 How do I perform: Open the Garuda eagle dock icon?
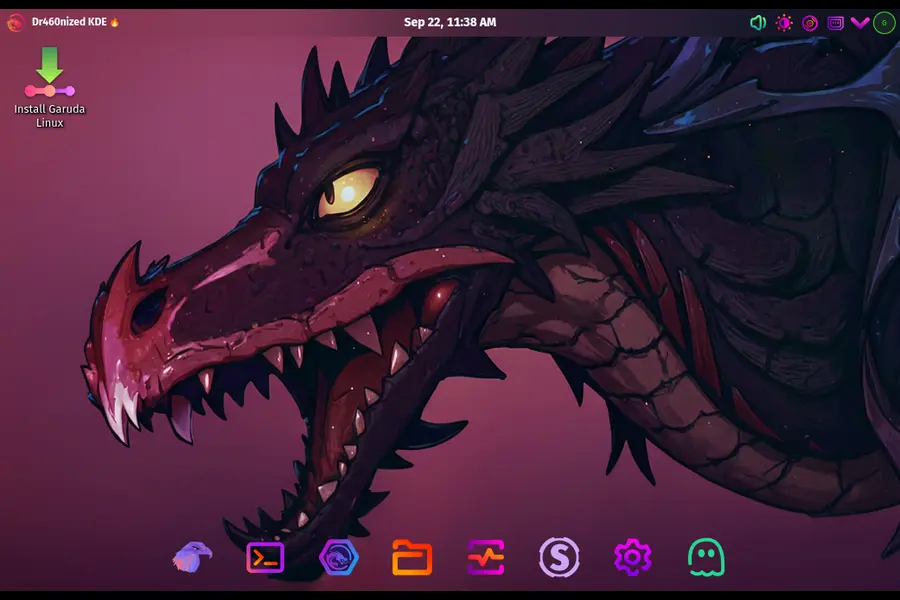[192, 557]
